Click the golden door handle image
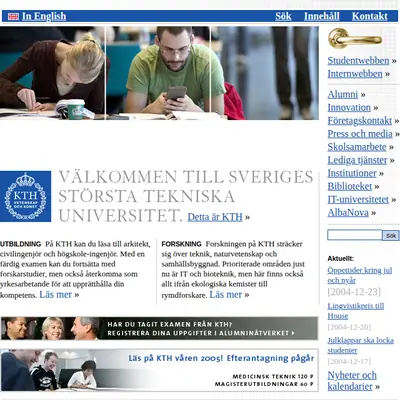This screenshot has width=400, height=400. [x=355, y=38]
